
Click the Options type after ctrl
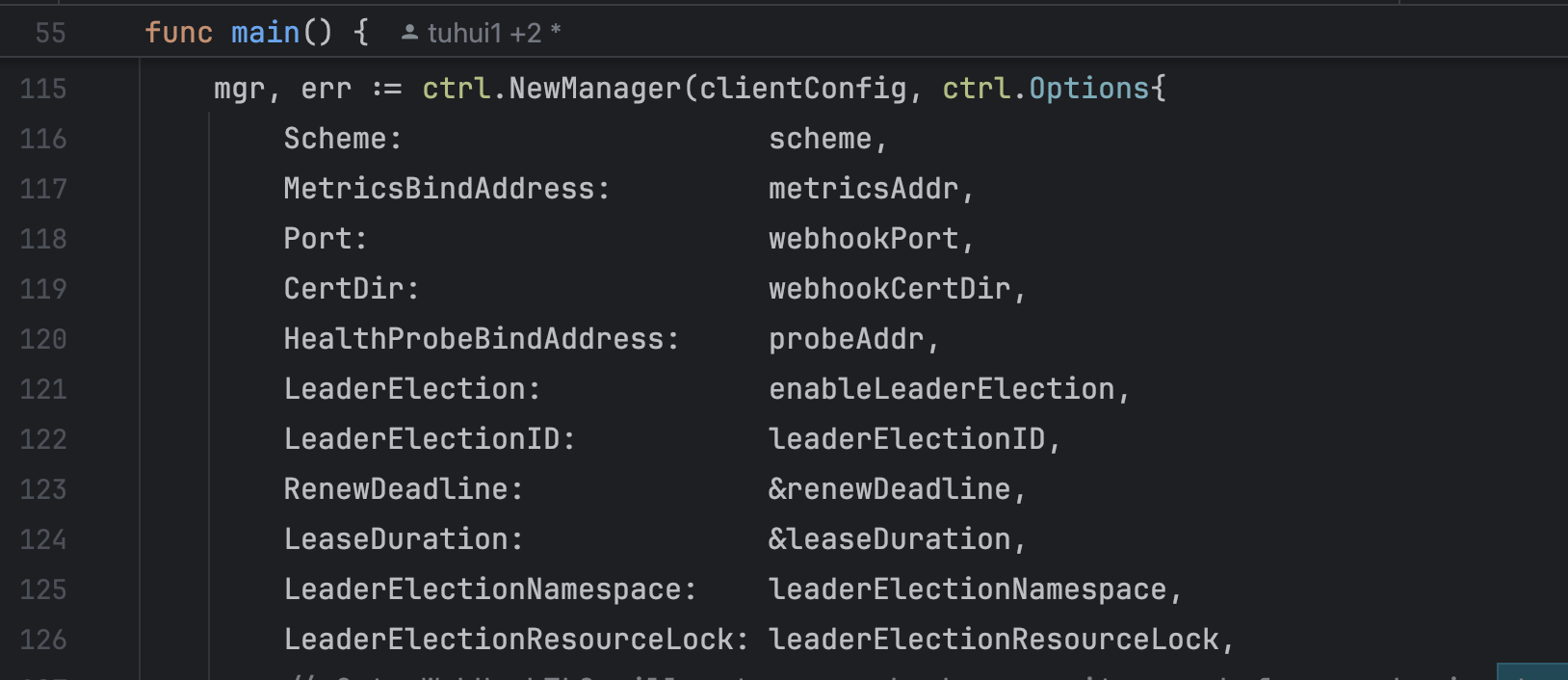tap(1088, 89)
